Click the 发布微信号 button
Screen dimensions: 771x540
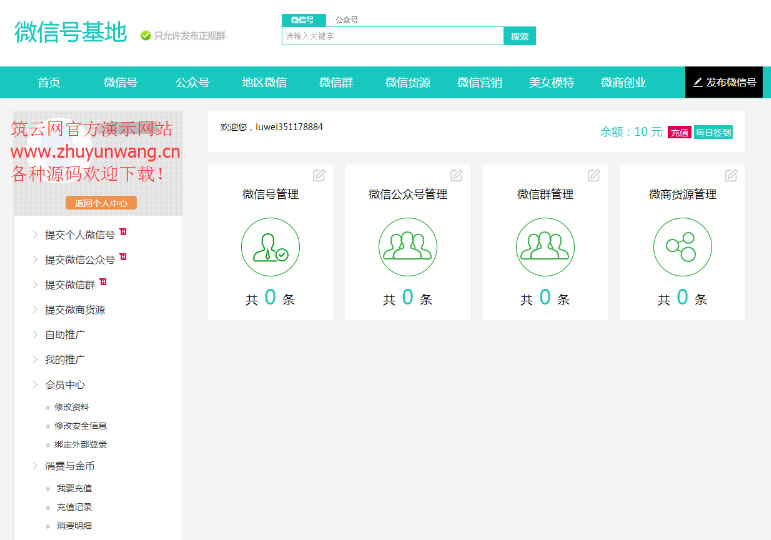coord(725,82)
